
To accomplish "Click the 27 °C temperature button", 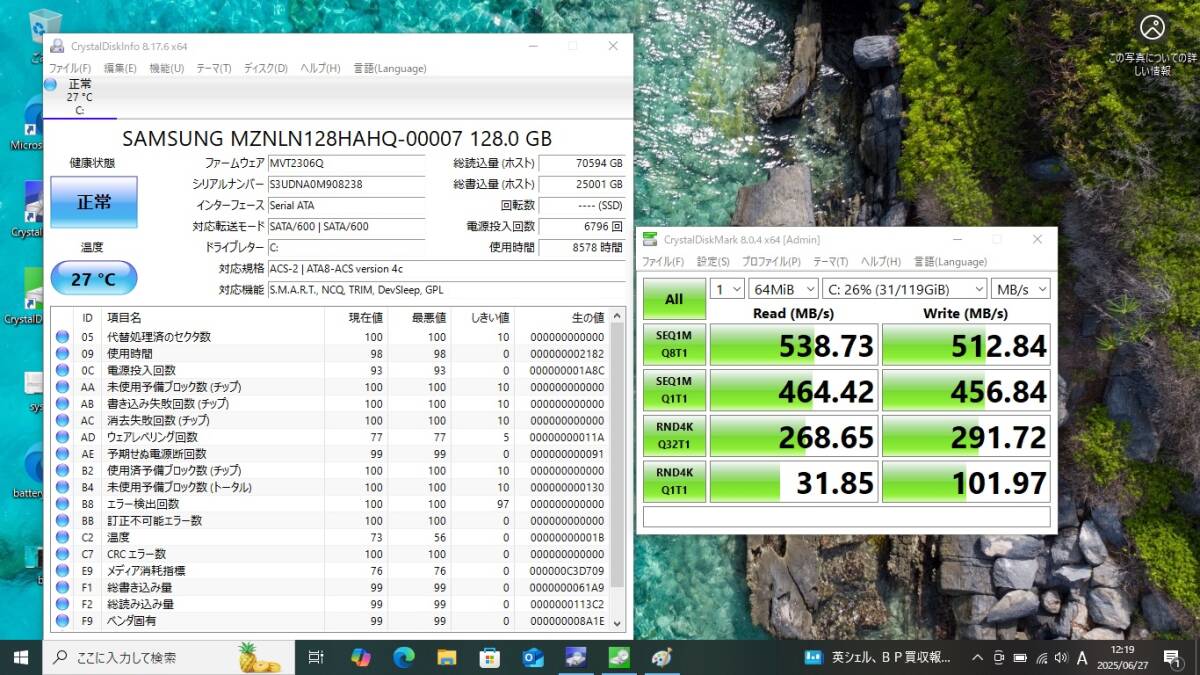I will pyautogui.click(x=94, y=279).
